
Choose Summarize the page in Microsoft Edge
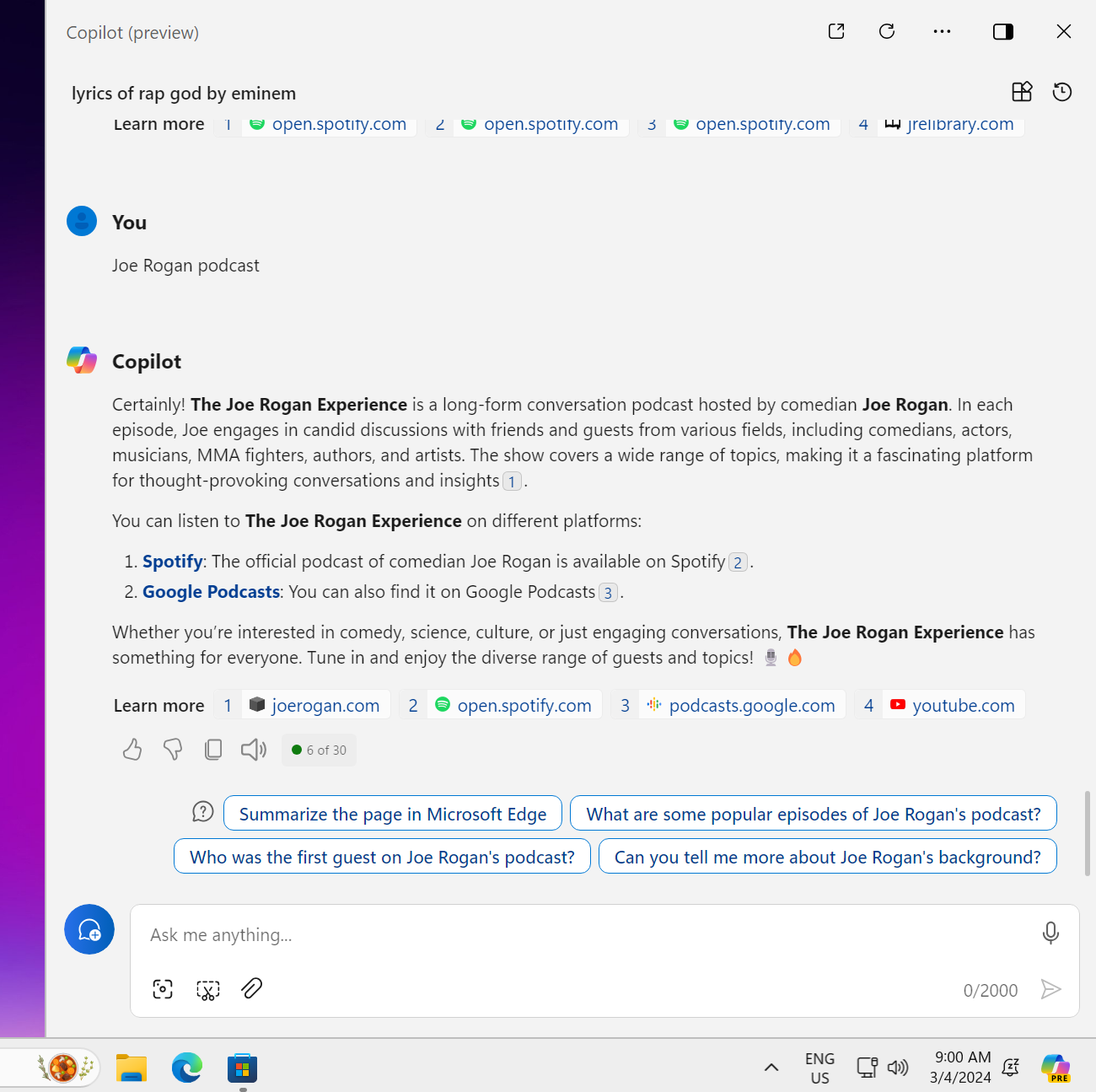tap(393, 814)
